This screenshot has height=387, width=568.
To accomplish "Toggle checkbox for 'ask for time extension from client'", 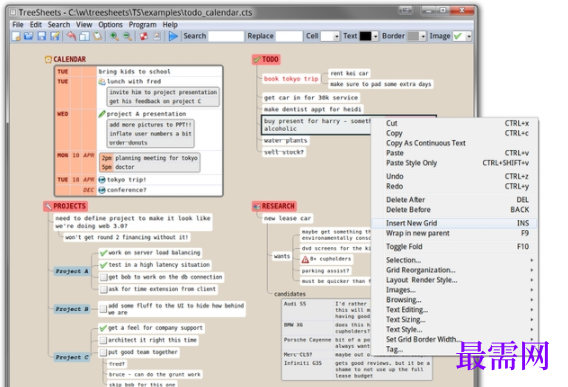I will pos(104,289).
